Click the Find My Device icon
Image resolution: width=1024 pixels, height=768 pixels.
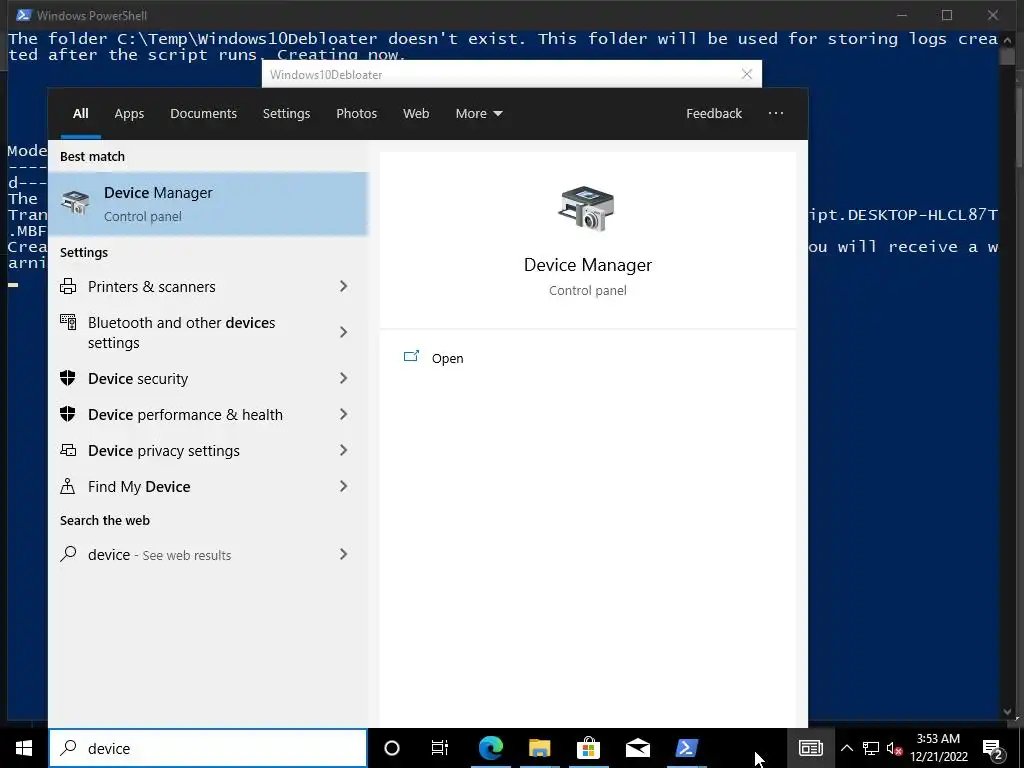coord(68,486)
